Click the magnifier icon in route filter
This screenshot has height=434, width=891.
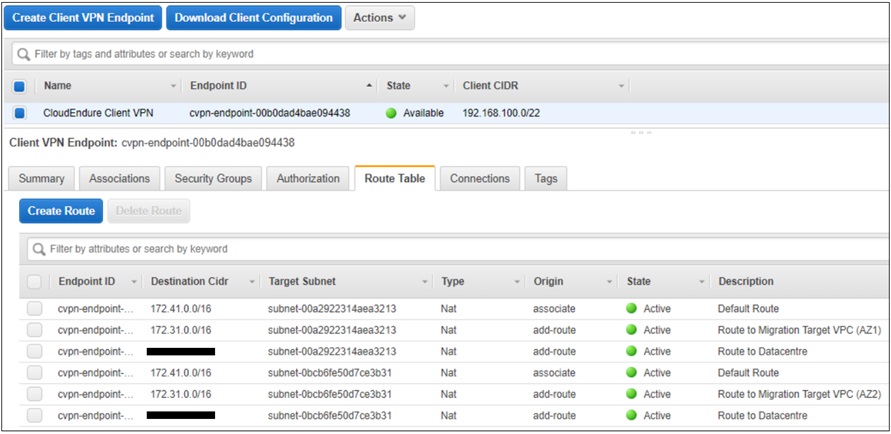click(x=39, y=249)
